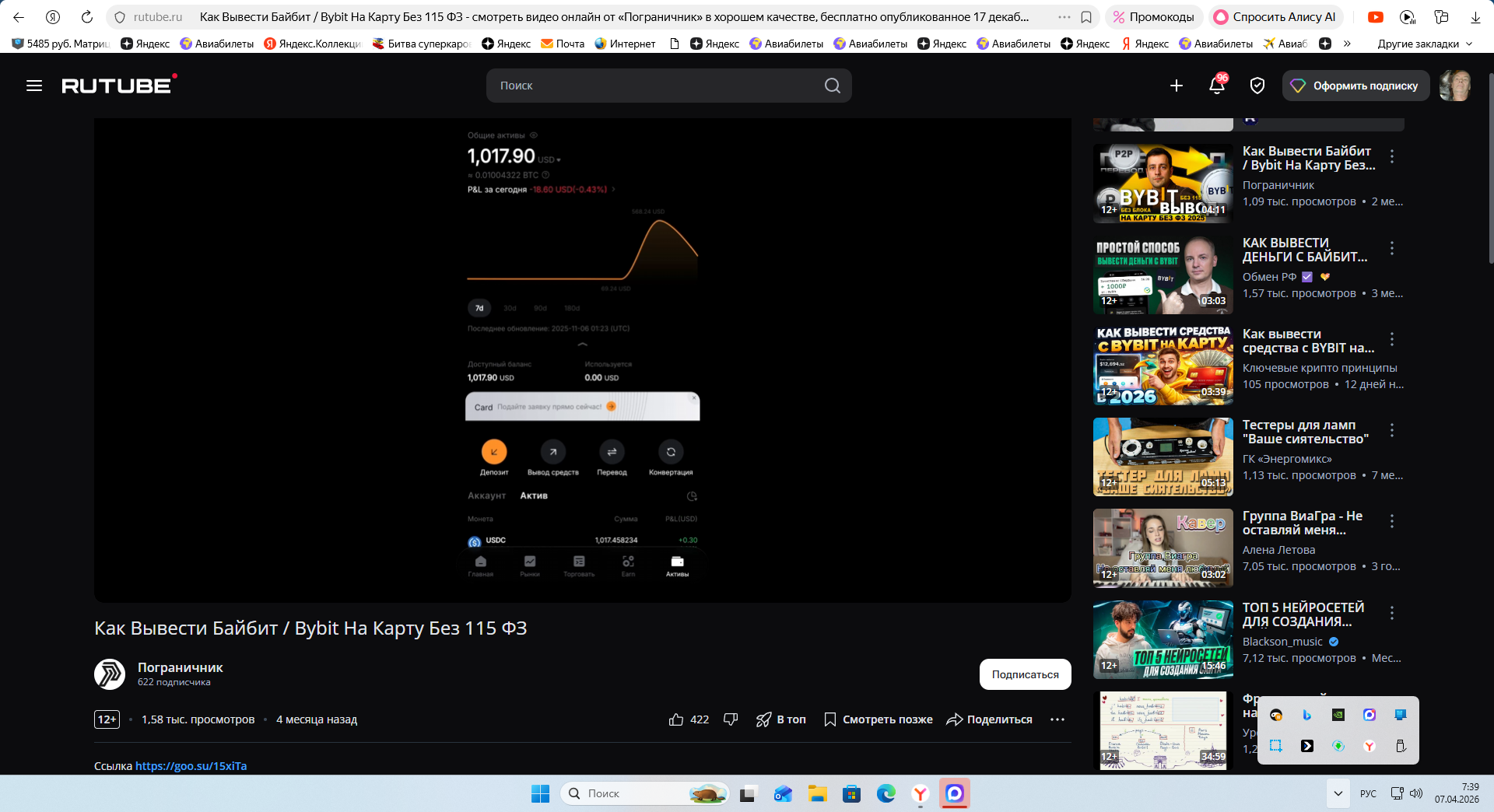Bookmark this page in the address bar
This screenshot has width=1494, height=812.
pos(1086,17)
